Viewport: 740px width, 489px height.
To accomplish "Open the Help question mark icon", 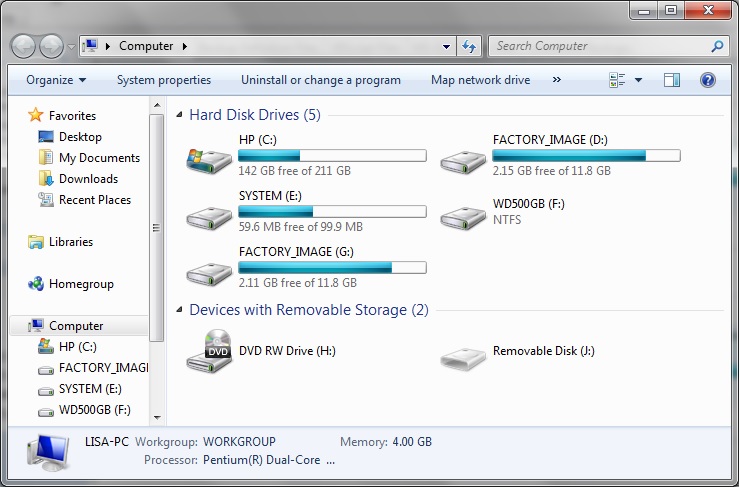I will tap(707, 80).
